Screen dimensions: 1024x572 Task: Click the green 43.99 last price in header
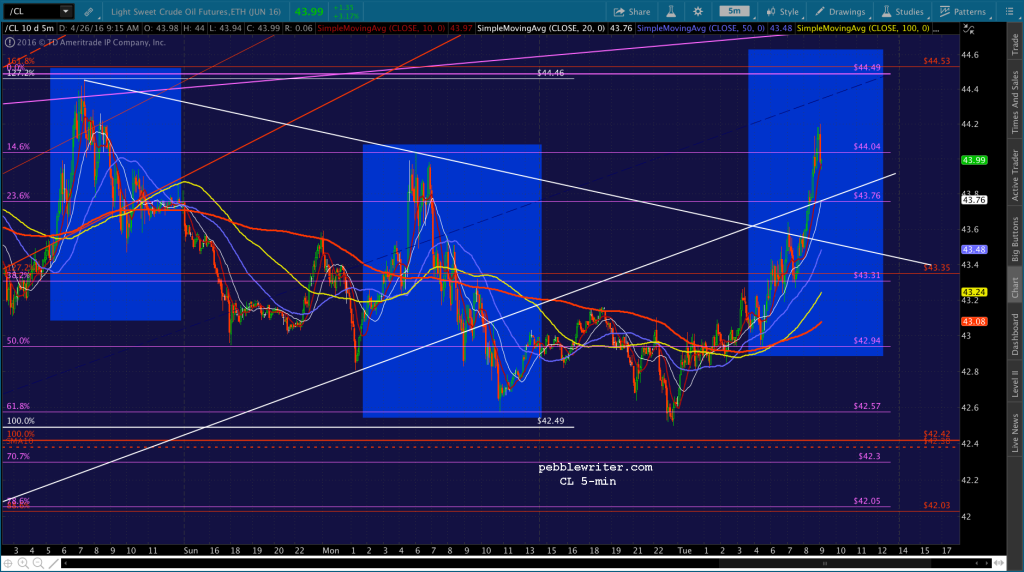pyautogui.click(x=309, y=12)
